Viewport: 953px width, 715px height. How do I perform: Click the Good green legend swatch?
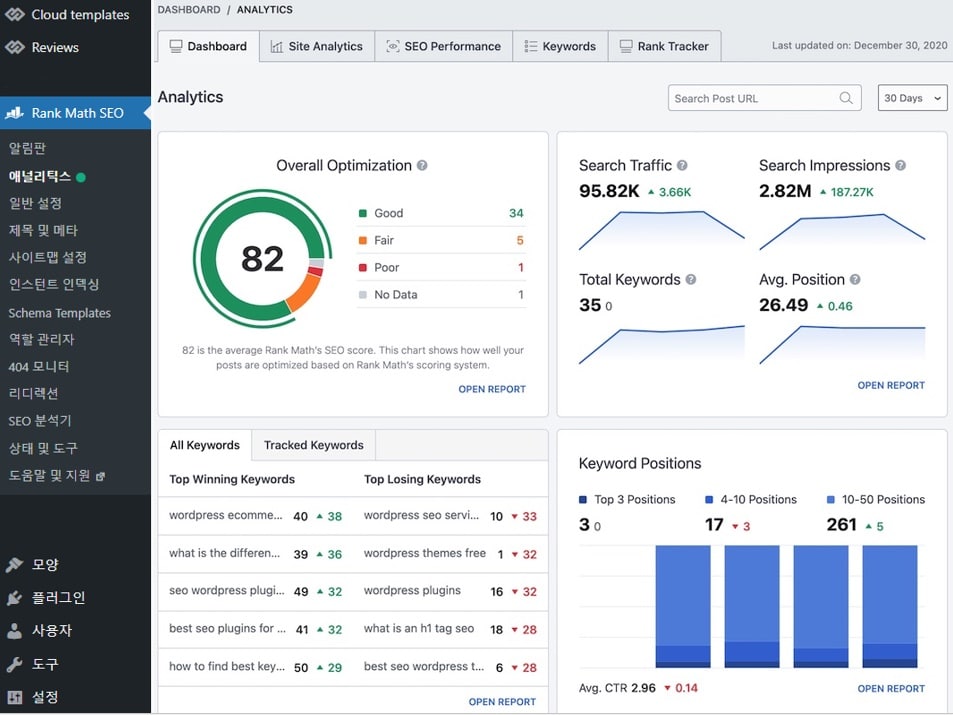363,213
